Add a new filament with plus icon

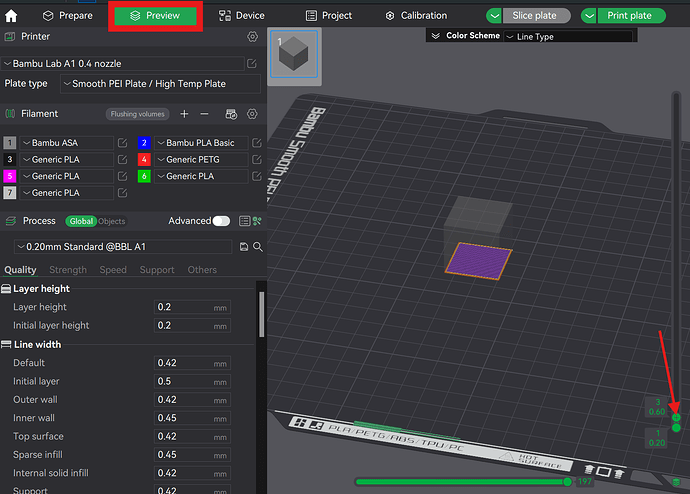click(184, 114)
